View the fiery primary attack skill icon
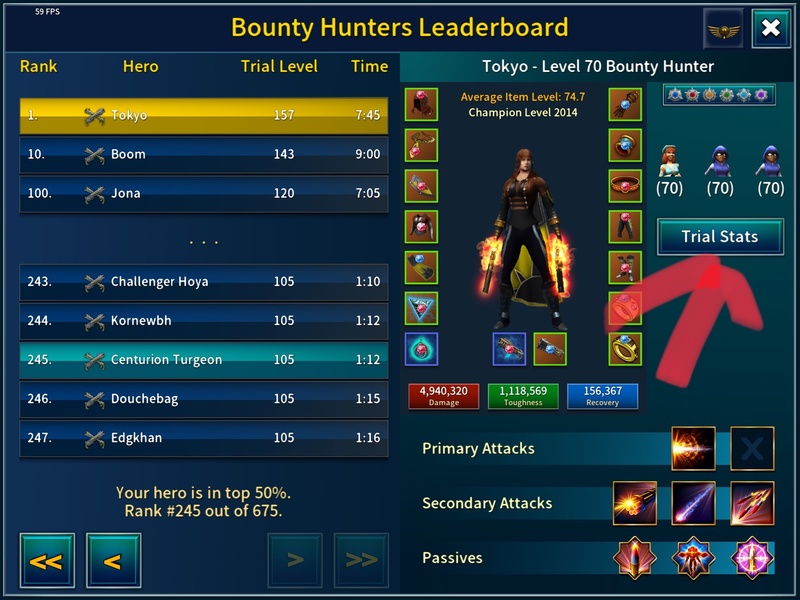Viewport: 800px width, 600px height. [x=693, y=448]
